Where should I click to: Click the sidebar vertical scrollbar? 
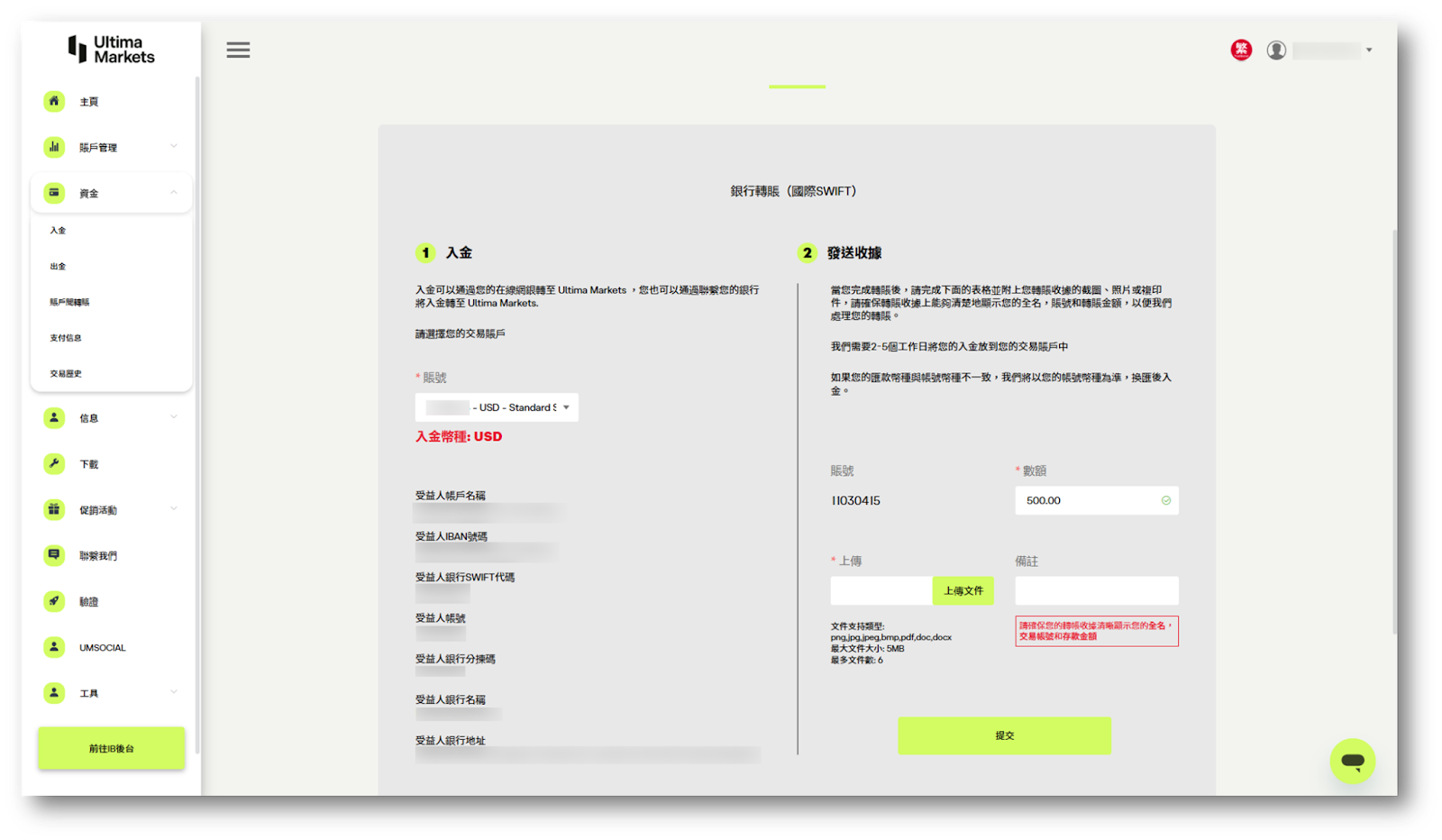click(x=197, y=415)
